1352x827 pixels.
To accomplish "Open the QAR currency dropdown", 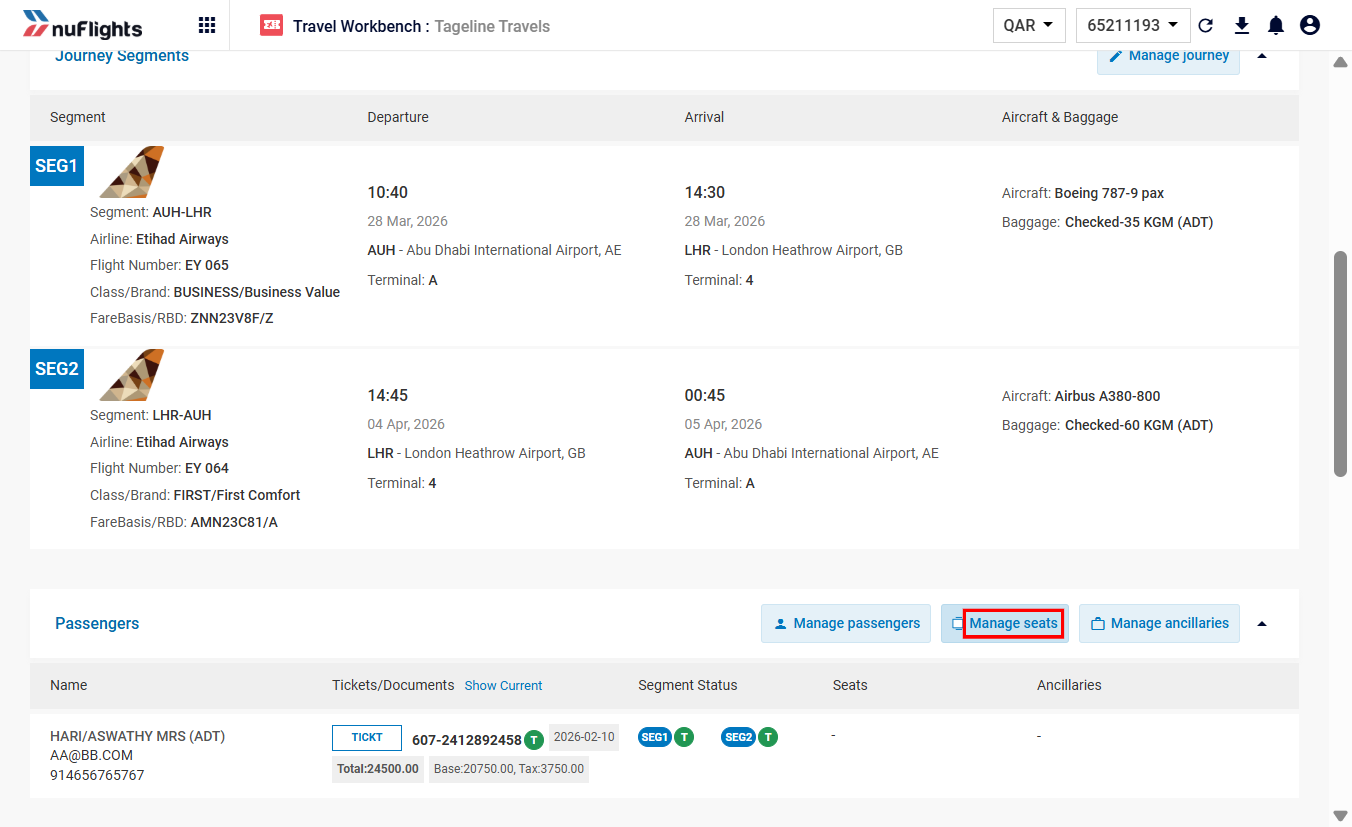I will pos(1029,26).
